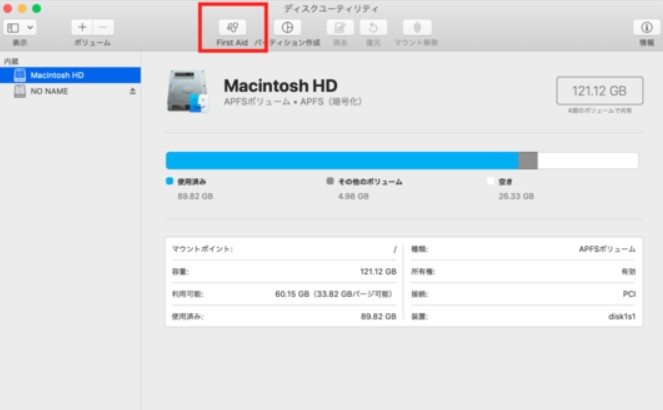Select Macintosh HD in the sidebar
Image resolution: width=663 pixels, height=410 pixels.
70,75
